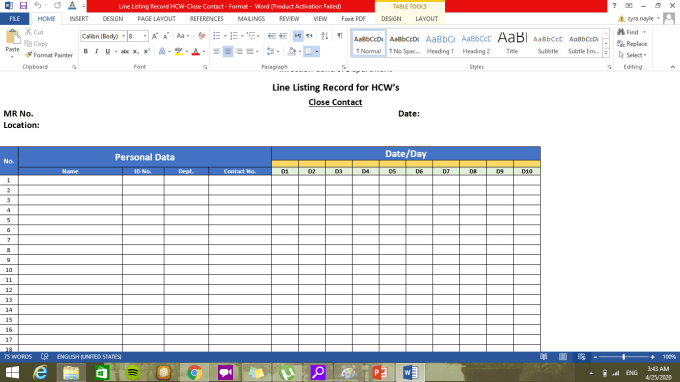The image size is (680, 382).
Task: Collapse the ribbon with chevron arrow
Action: (x=673, y=67)
